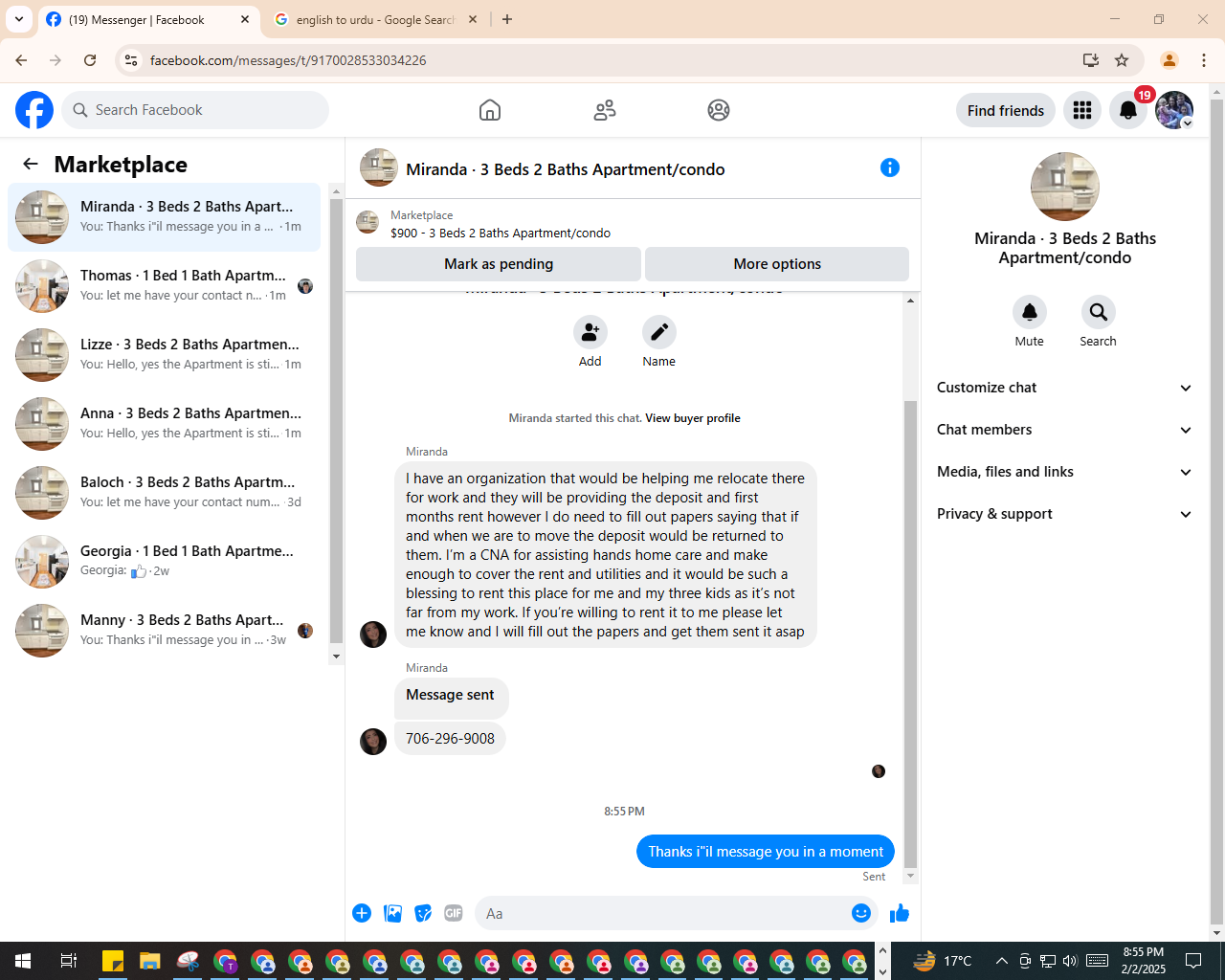
Task: Mute this conversation bell icon
Action: pos(1030,312)
